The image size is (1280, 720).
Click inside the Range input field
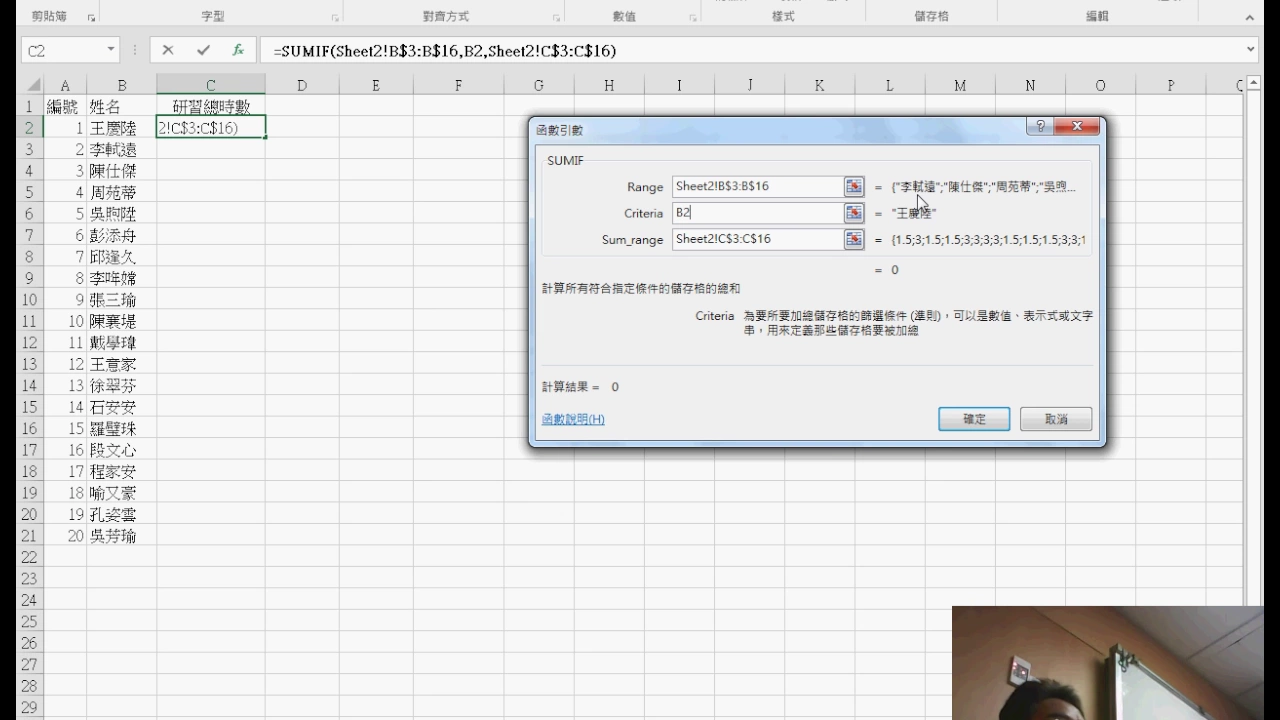pos(757,186)
